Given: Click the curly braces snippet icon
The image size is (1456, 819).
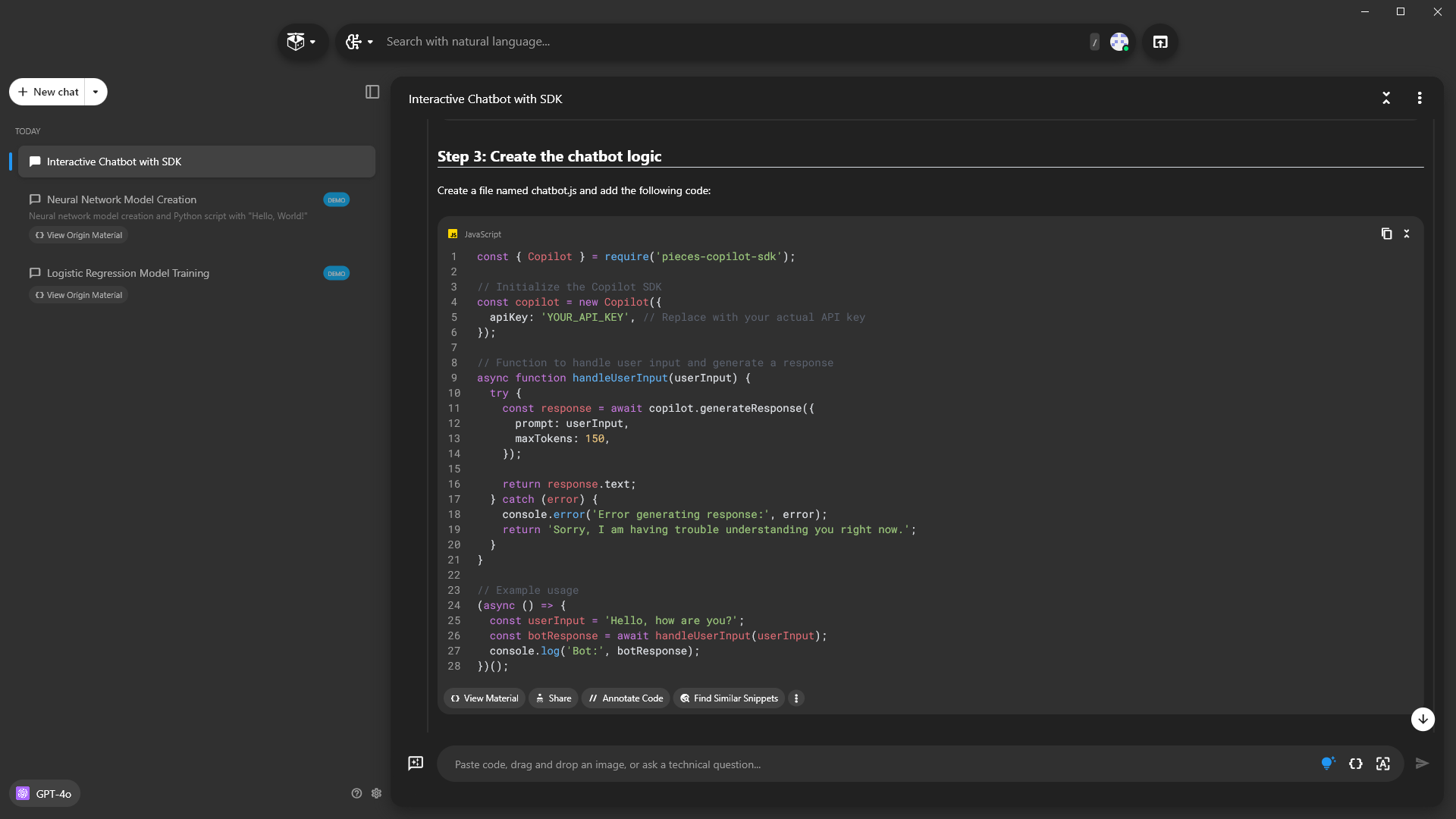Looking at the screenshot, I should [1356, 764].
